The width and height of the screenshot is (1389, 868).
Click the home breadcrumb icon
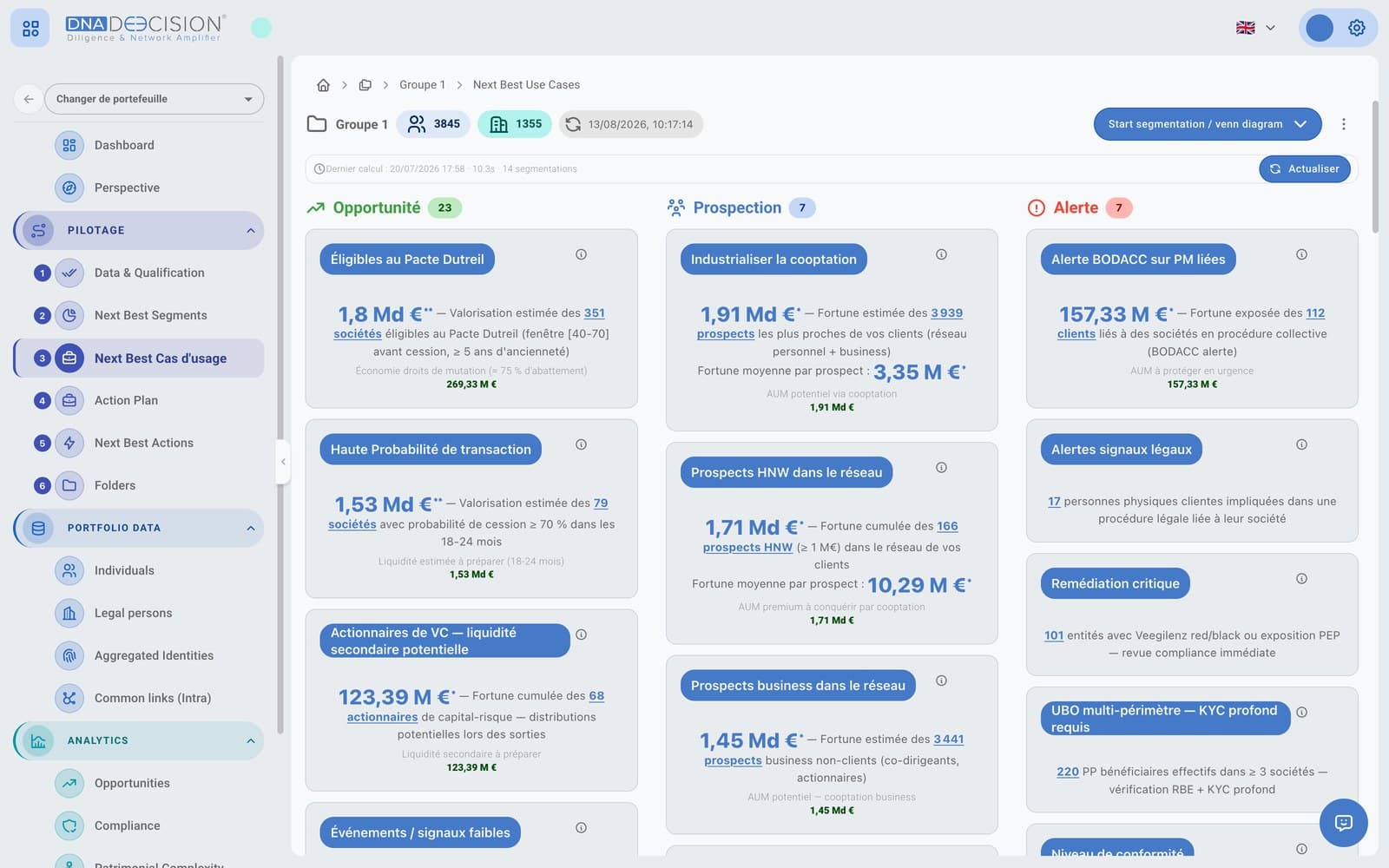[323, 85]
